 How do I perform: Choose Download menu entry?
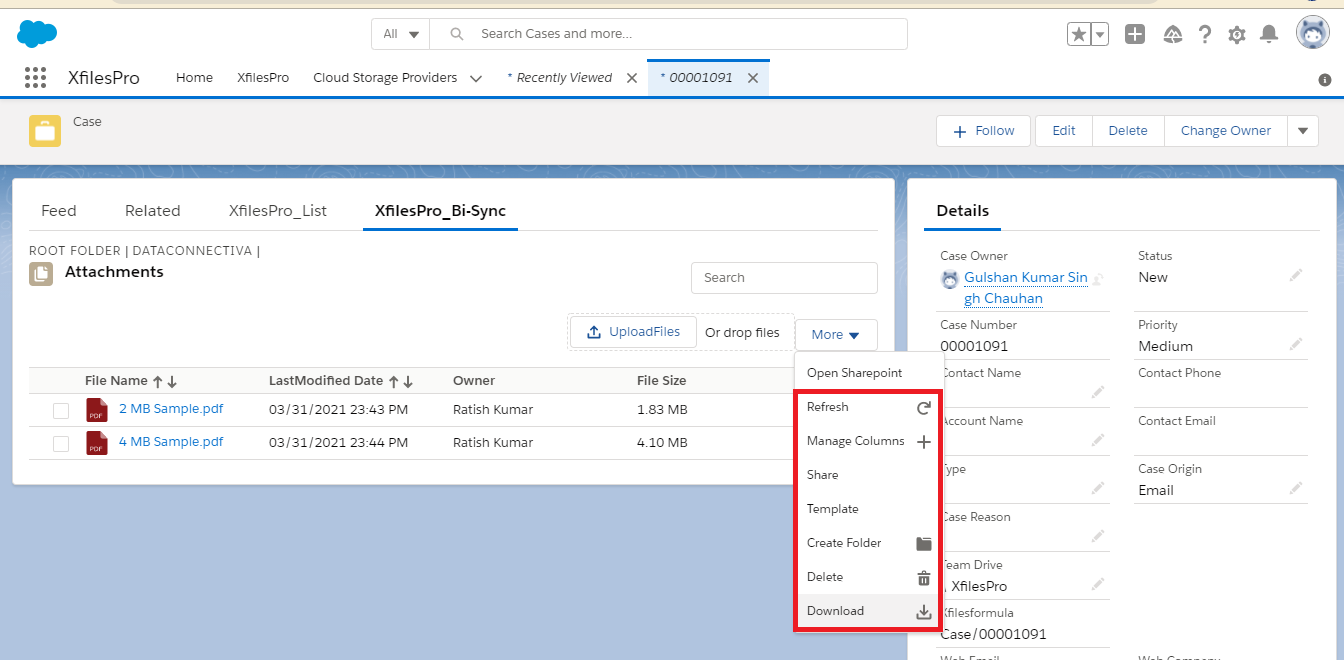point(868,611)
